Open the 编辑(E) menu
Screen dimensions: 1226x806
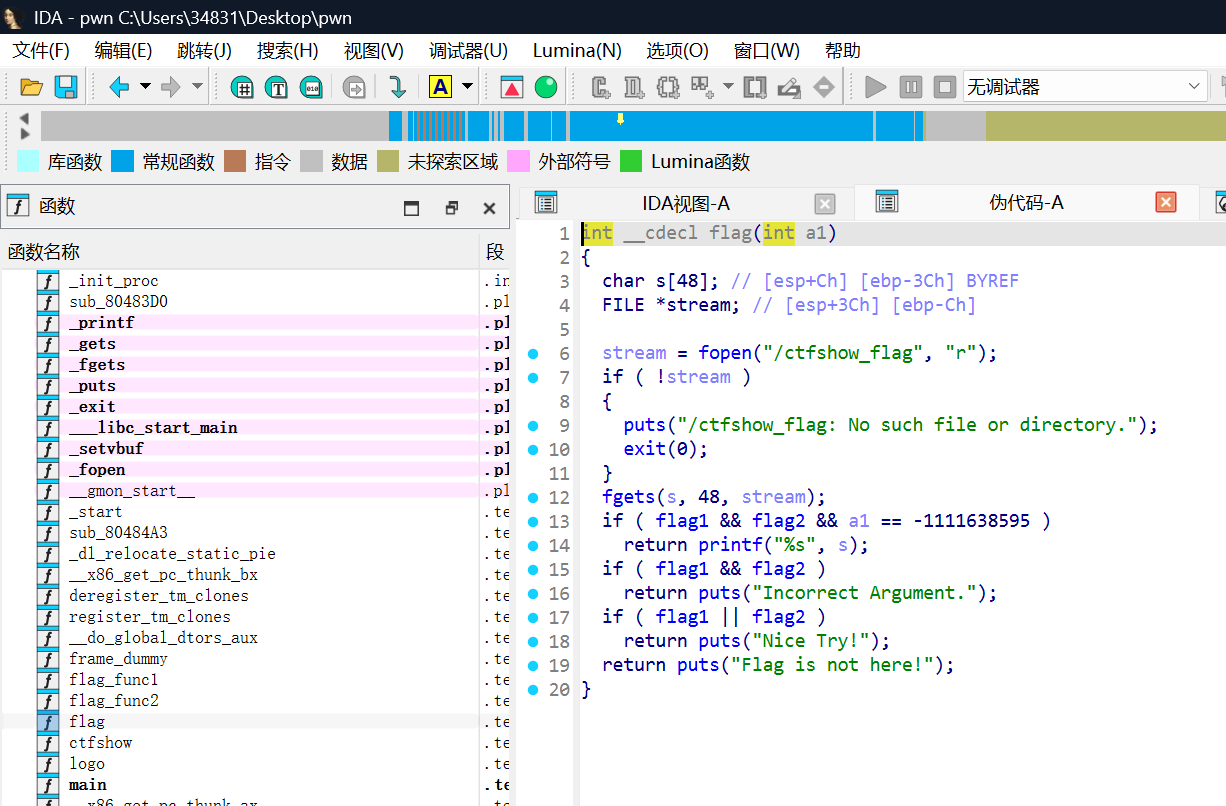123,51
